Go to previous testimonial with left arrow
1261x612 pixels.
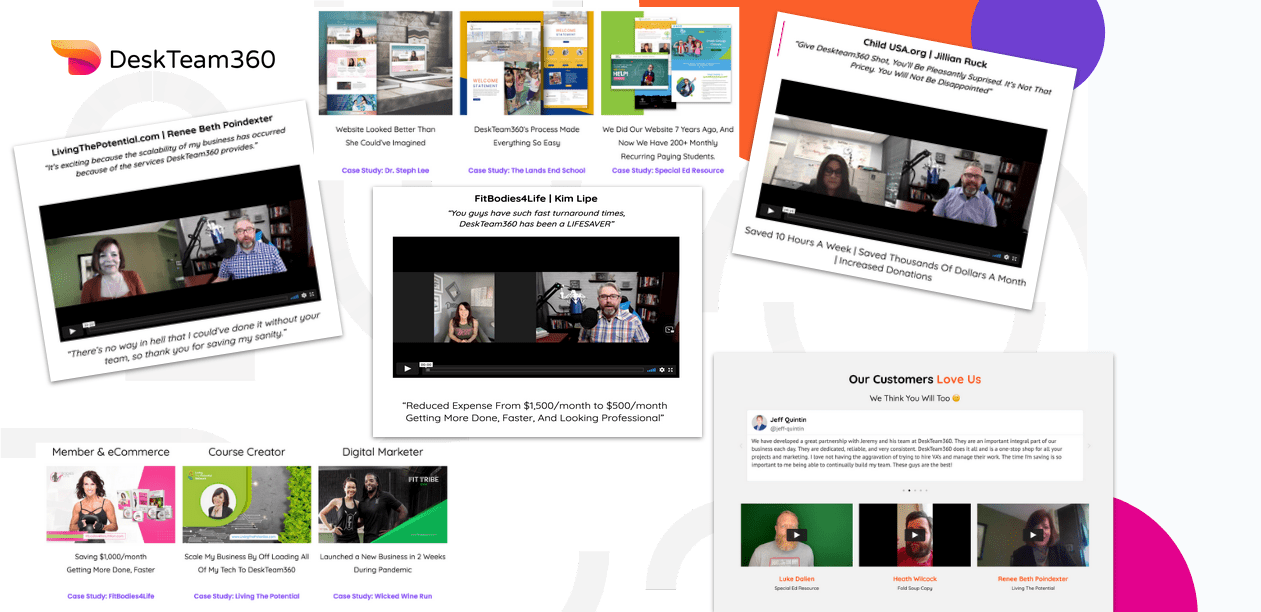pos(740,445)
